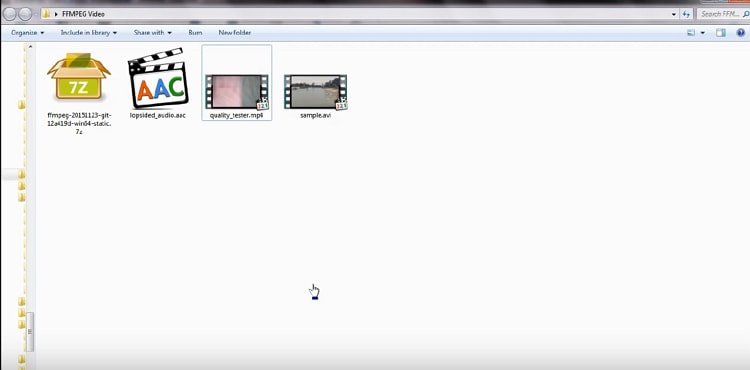Screen dimensions: 750x370
Task: Refresh the folder with the refresh button
Action: (686, 14)
